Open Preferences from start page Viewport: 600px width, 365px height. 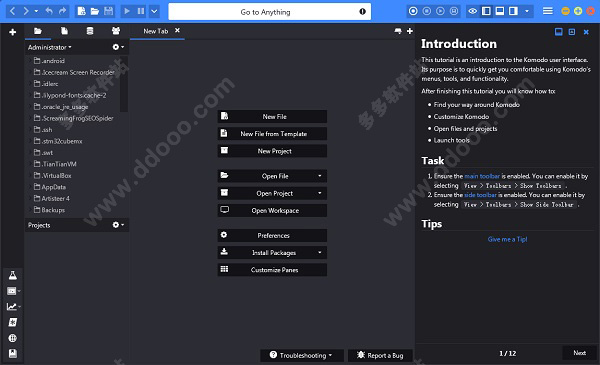click(272, 235)
